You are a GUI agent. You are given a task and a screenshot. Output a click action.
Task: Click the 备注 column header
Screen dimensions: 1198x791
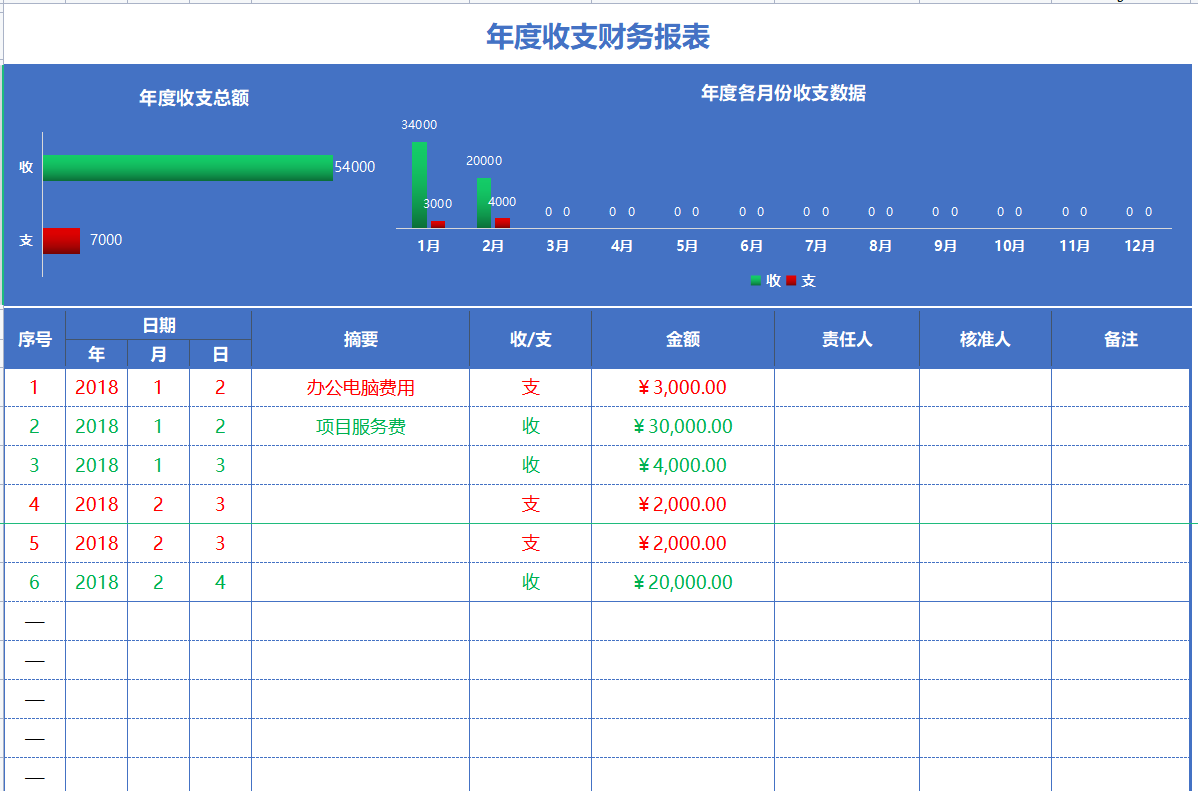1121,339
